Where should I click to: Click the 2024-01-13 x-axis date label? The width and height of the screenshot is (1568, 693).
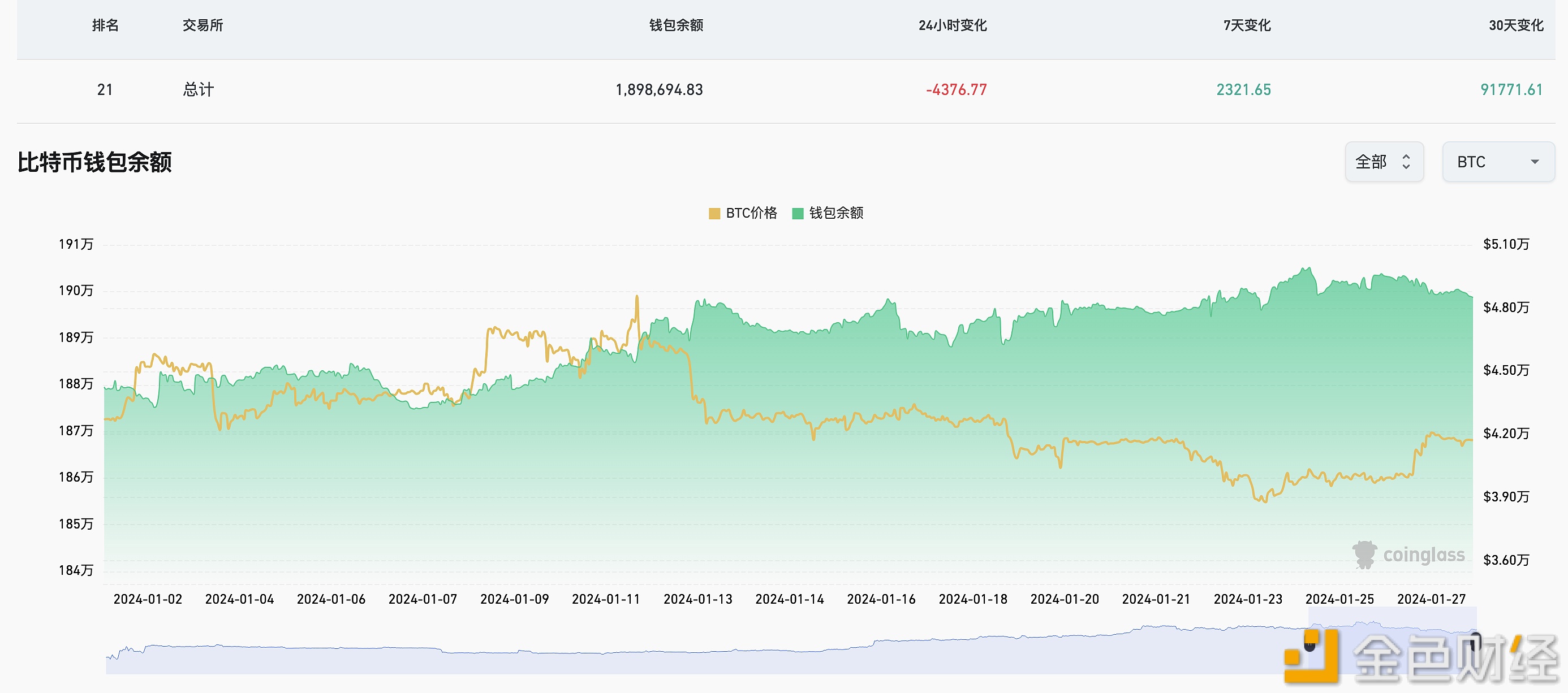(x=698, y=599)
